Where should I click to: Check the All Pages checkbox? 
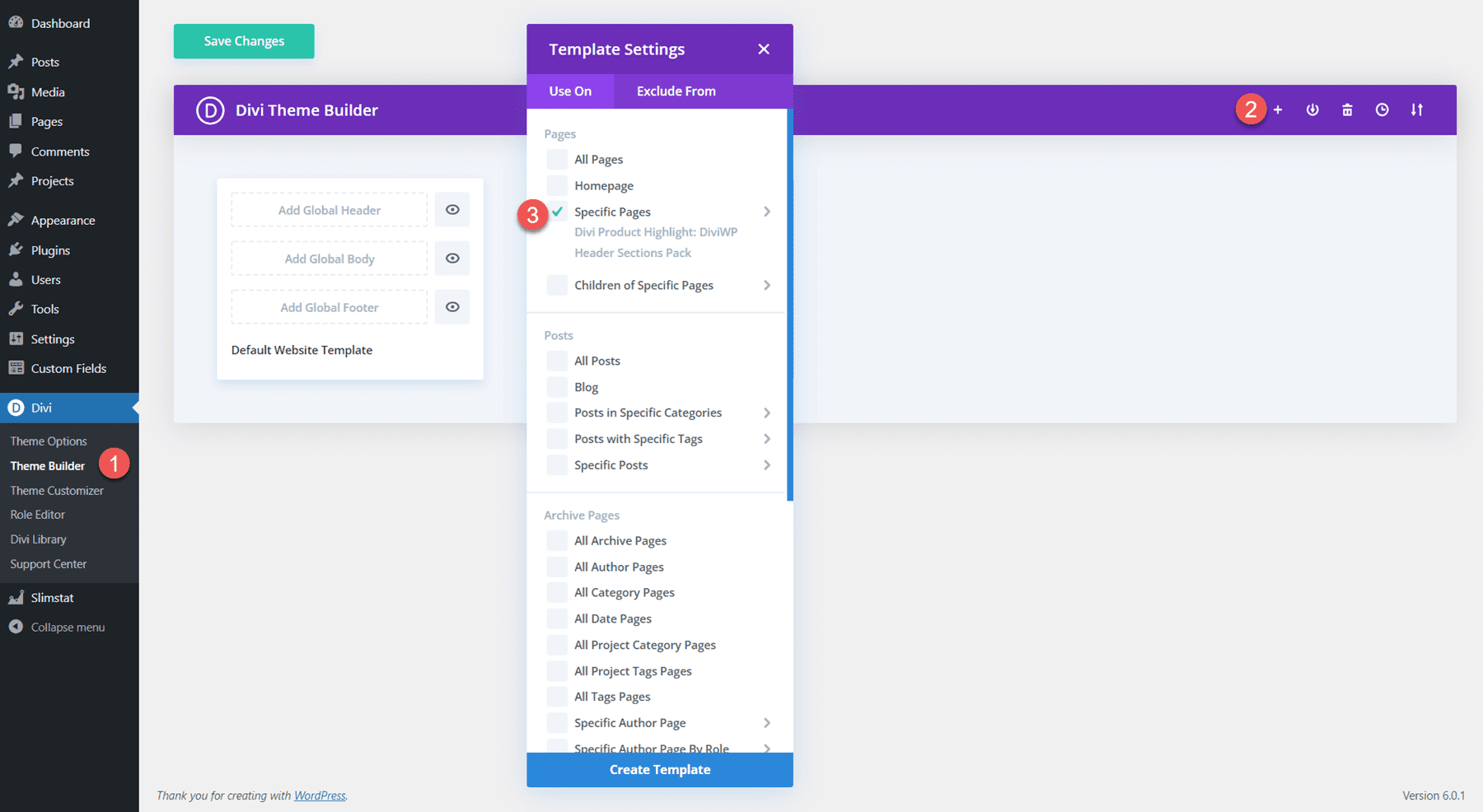point(557,159)
